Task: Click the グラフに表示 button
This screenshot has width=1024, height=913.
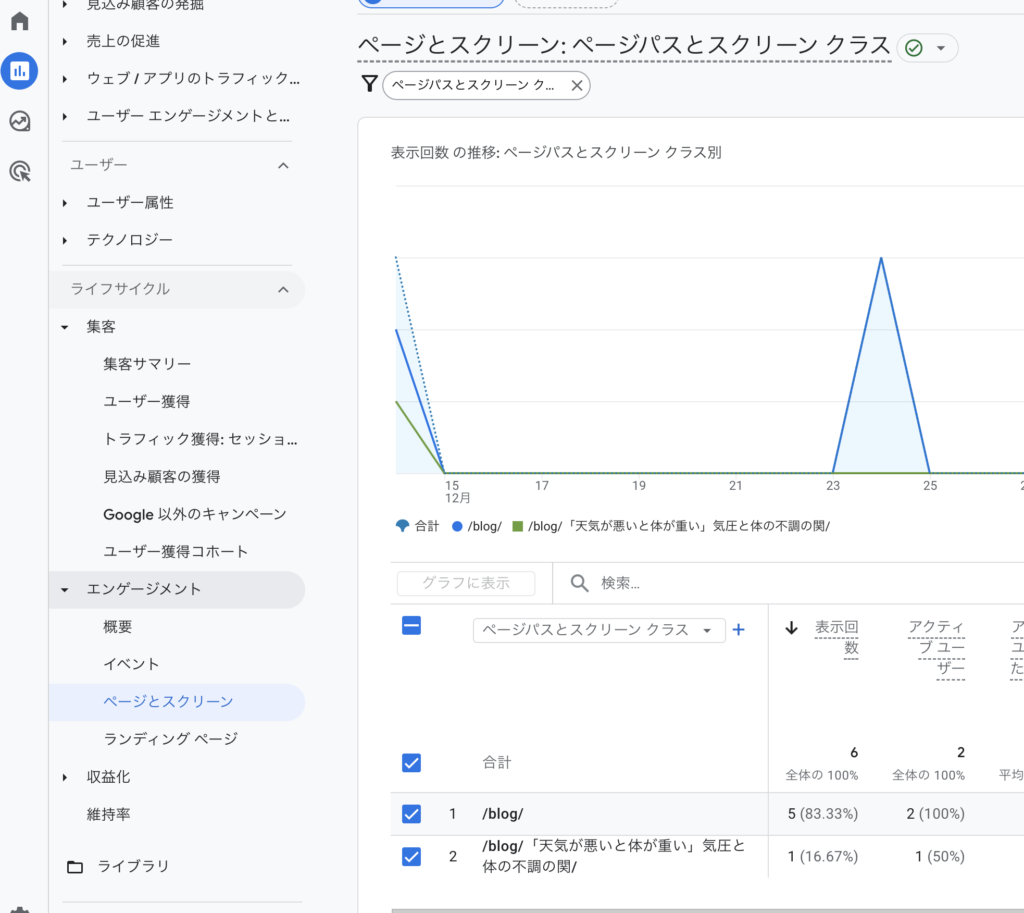Action: pos(465,583)
